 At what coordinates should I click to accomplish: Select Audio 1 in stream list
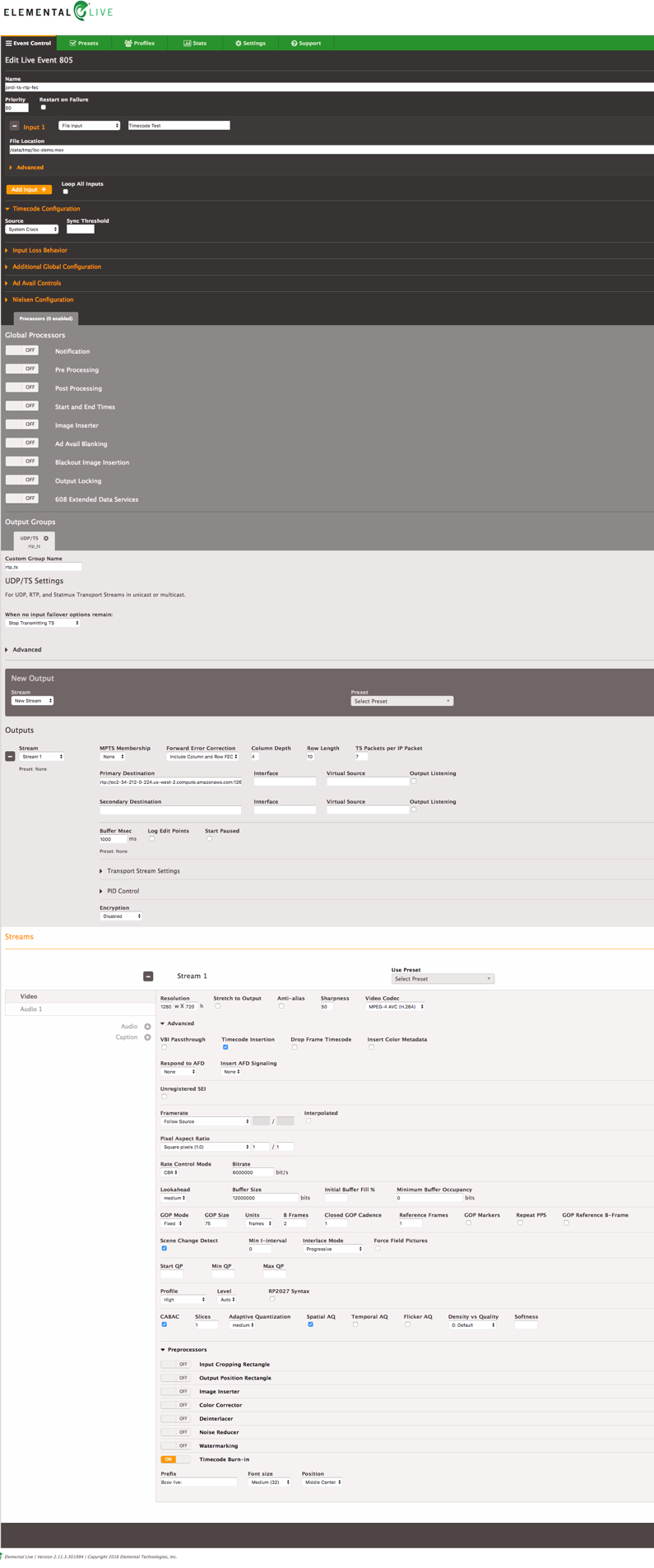point(80,1009)
